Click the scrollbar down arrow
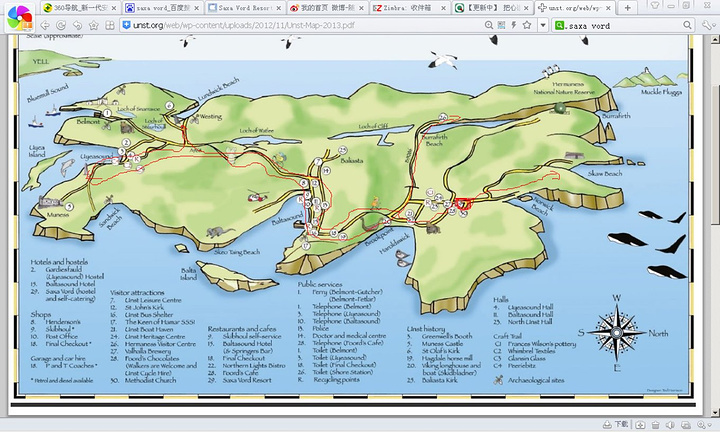Image resolution: width=720 pixels, height=432 pixels. pos(713,410)
